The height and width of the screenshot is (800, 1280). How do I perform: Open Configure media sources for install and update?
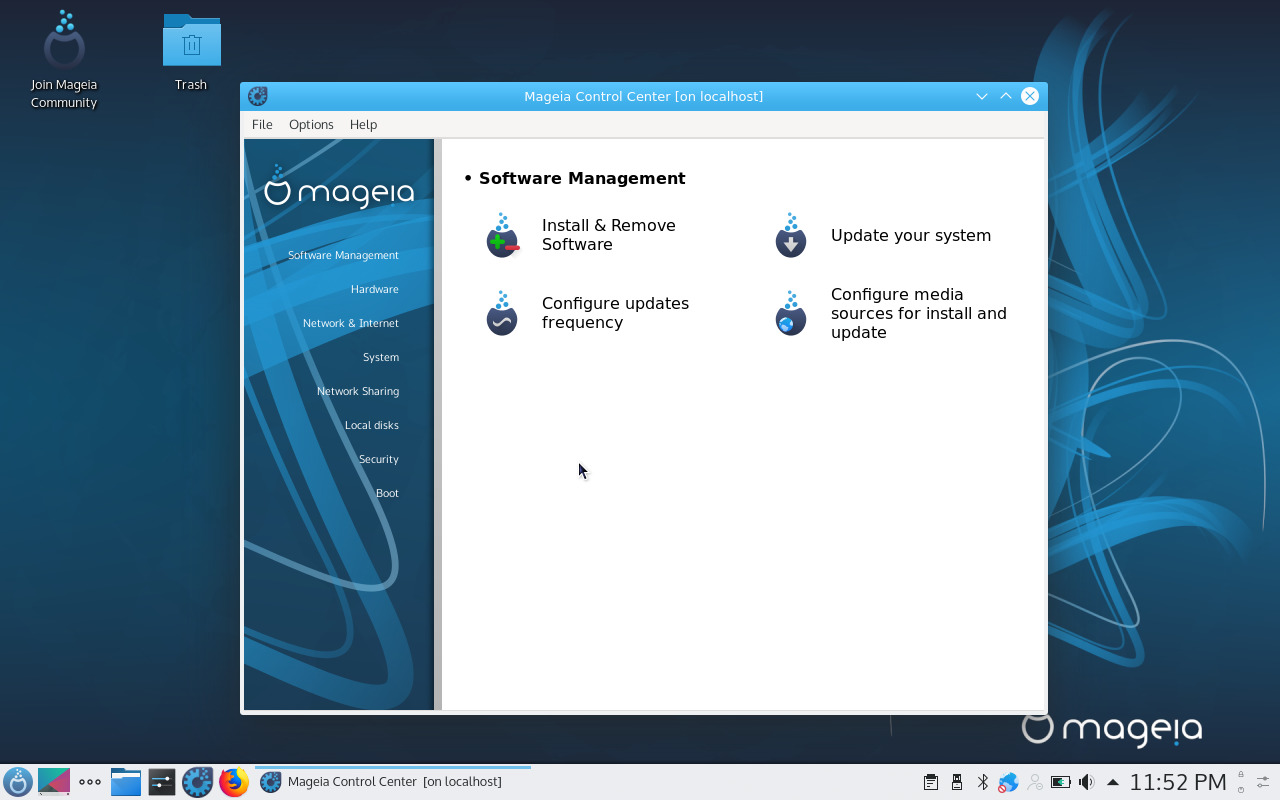click(918, 313)
